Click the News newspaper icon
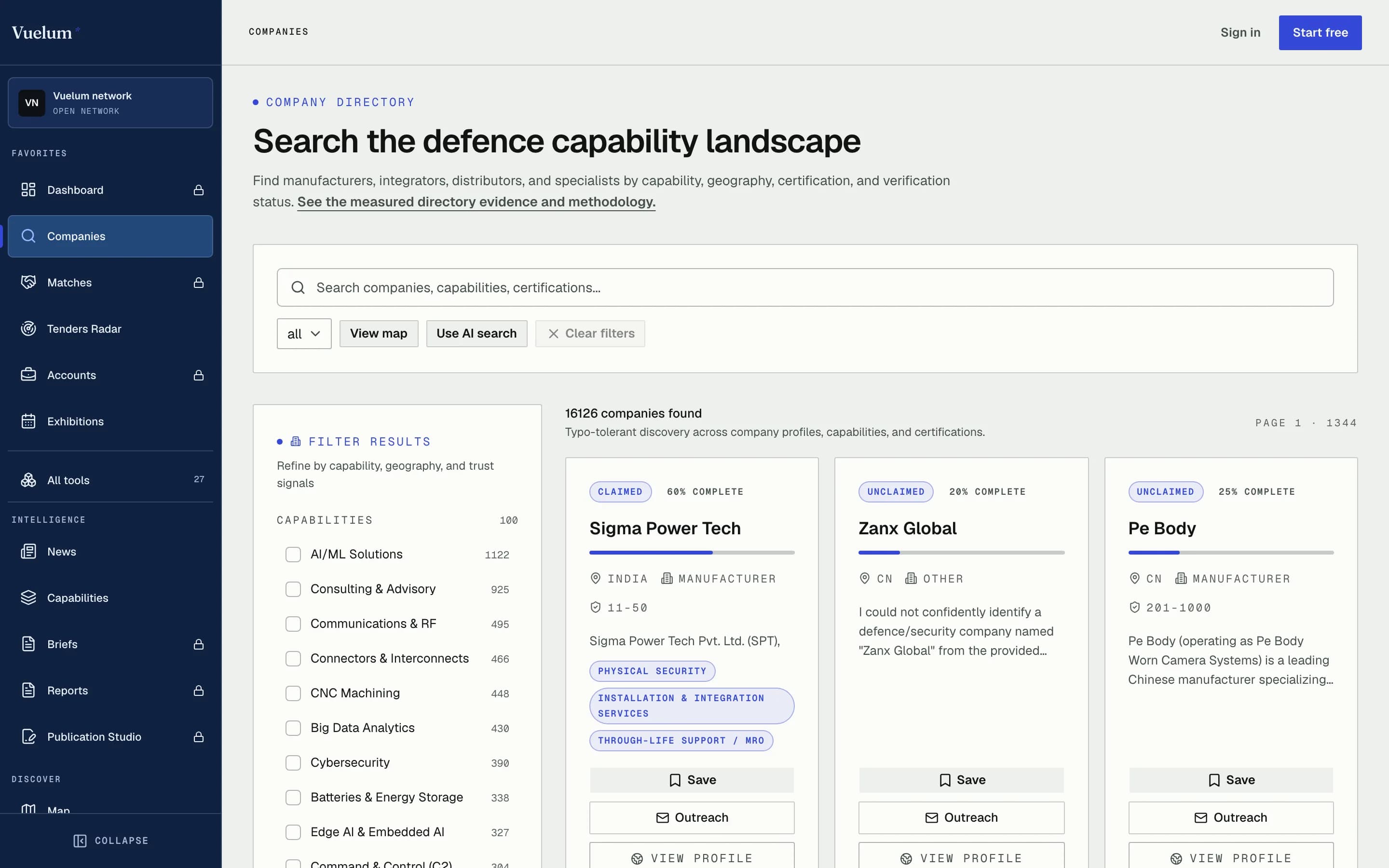Image resolution: width=1389 pixels, height=868 pixels. point(28,551)
